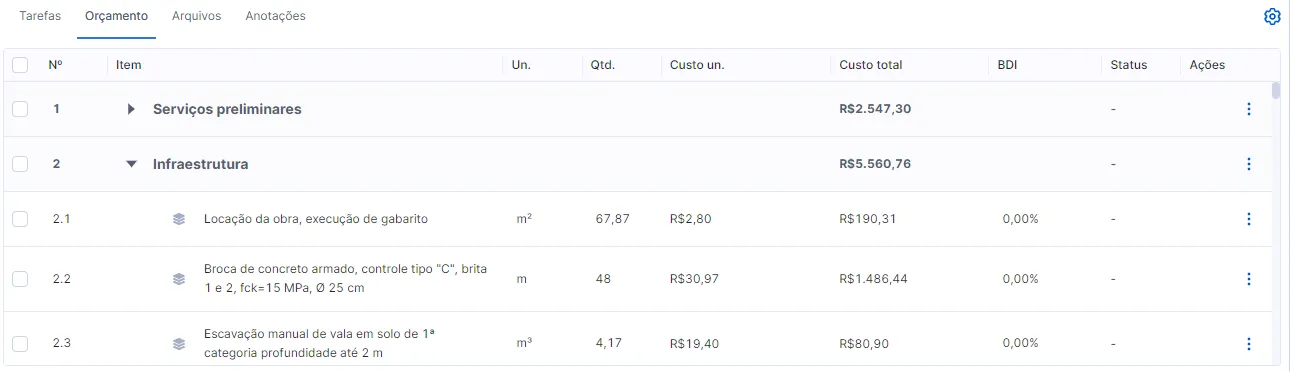Collapse the Infraestrutura group
Screen dimensions: 1290x372
131,164
